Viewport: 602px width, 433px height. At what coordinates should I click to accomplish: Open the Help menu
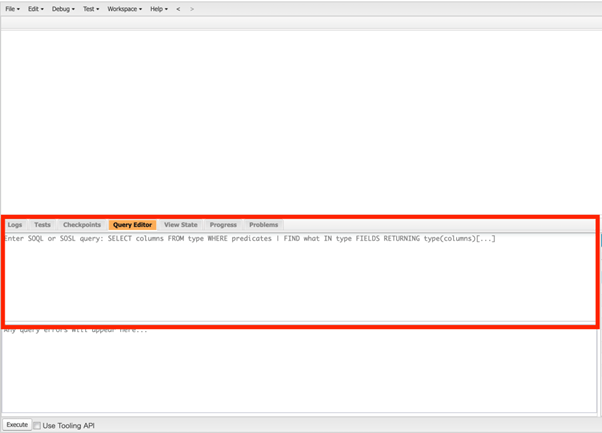point(158,9)
